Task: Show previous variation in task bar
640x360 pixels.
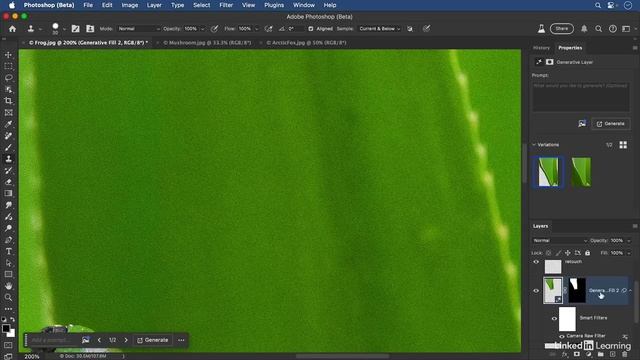Action: pos(99,340)
